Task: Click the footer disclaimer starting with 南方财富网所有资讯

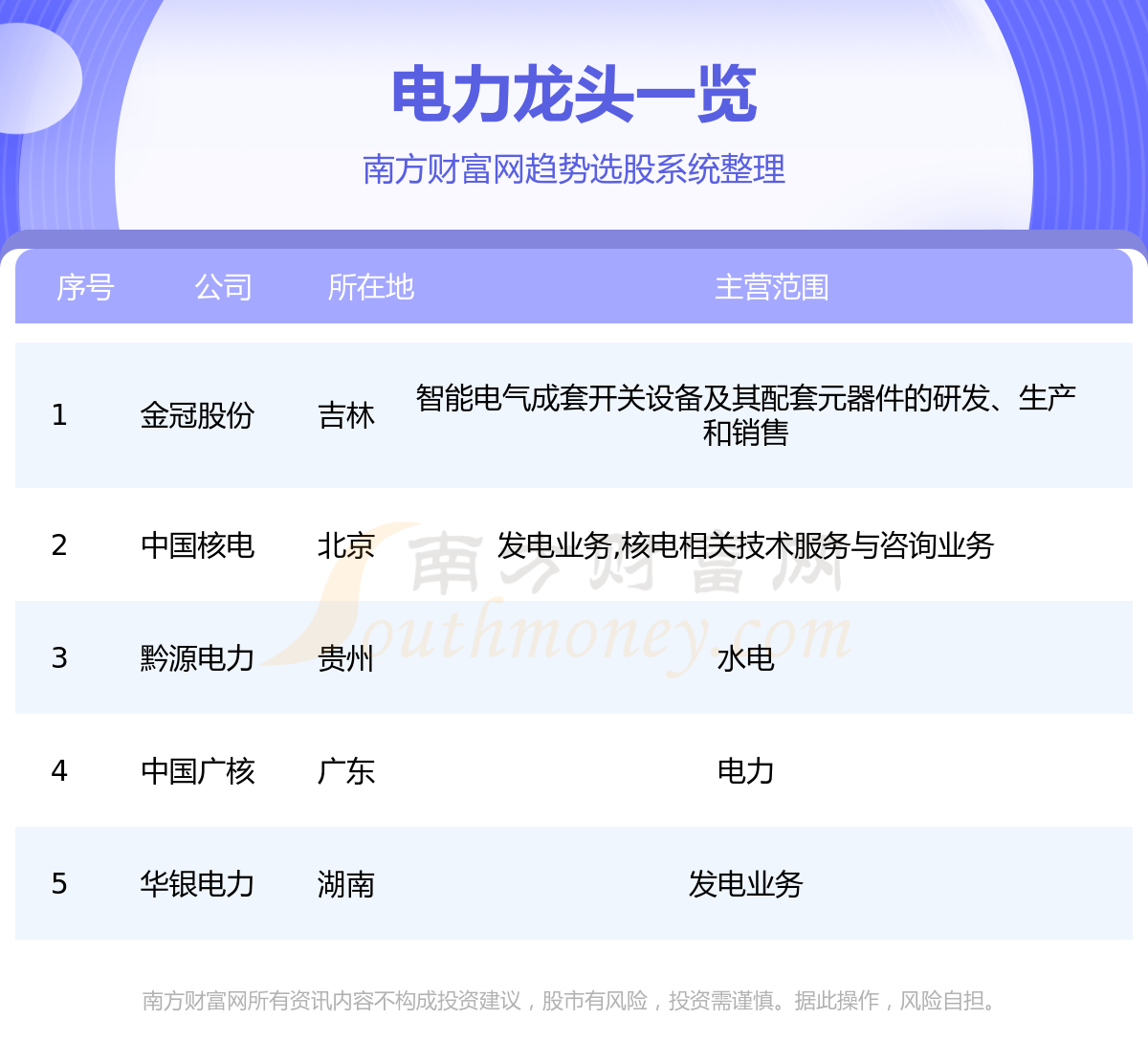Action: click(x=574, y=1001)
